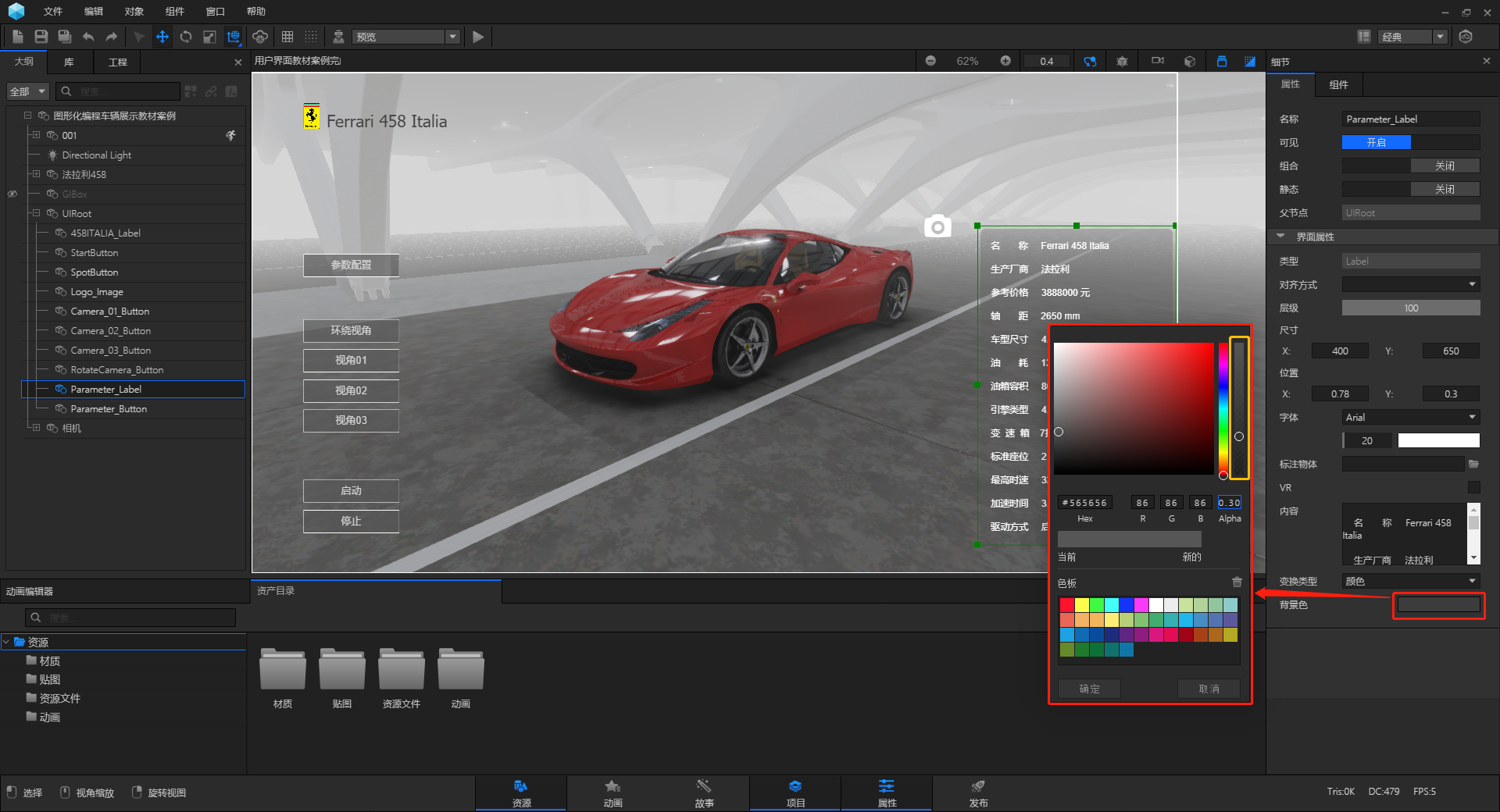Click the save icon in the toolbar

(x=41, y=37)
